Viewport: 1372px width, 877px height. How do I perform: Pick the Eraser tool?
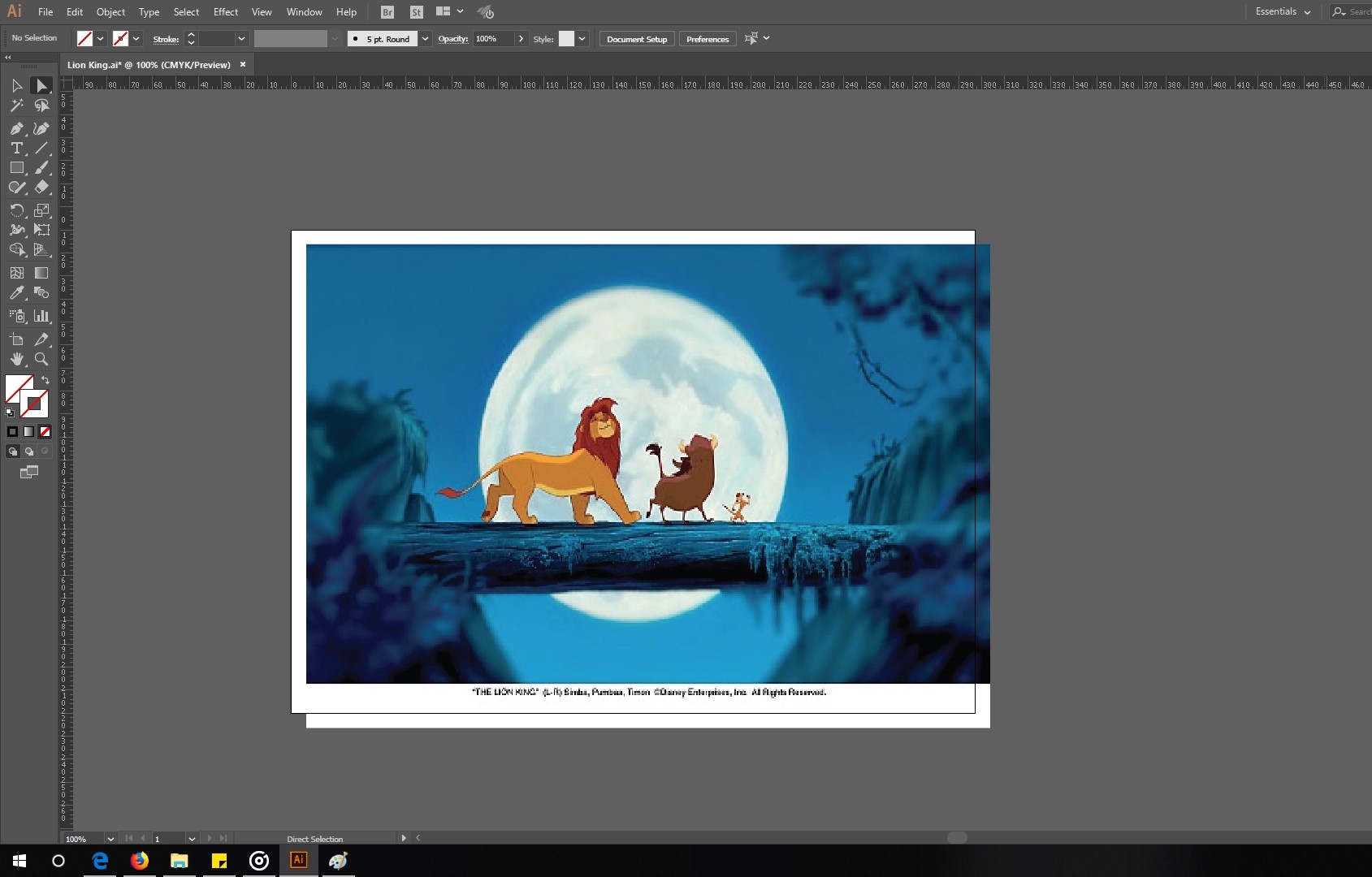pyautogui.click(x=41, y=187)
